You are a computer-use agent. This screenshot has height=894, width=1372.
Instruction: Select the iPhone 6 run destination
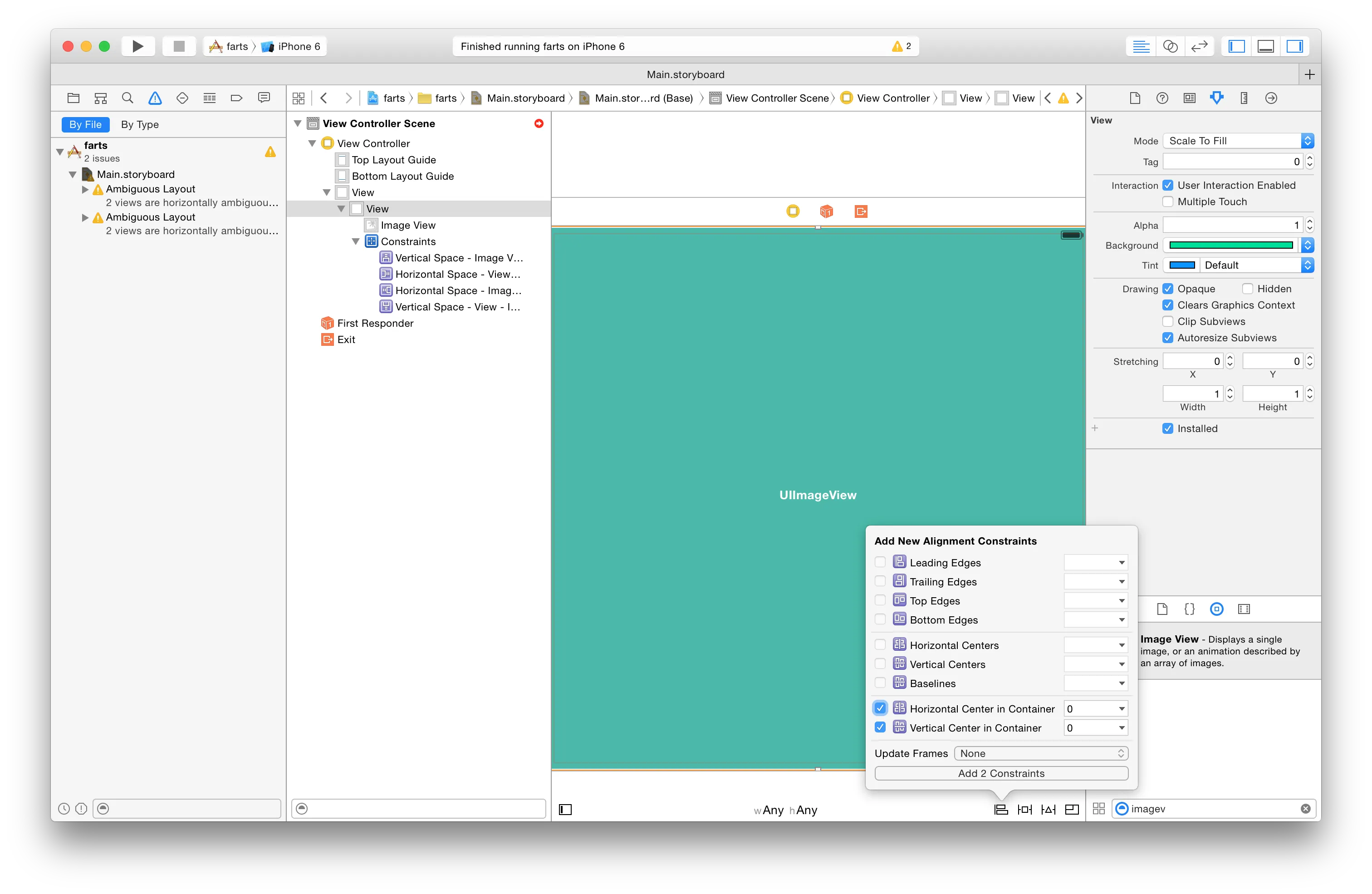(x=291, y=46)
